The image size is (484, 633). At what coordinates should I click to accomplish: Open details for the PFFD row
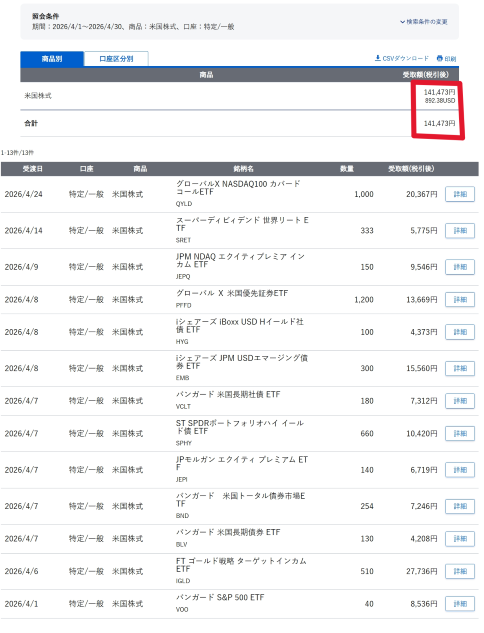click(460, 300)
